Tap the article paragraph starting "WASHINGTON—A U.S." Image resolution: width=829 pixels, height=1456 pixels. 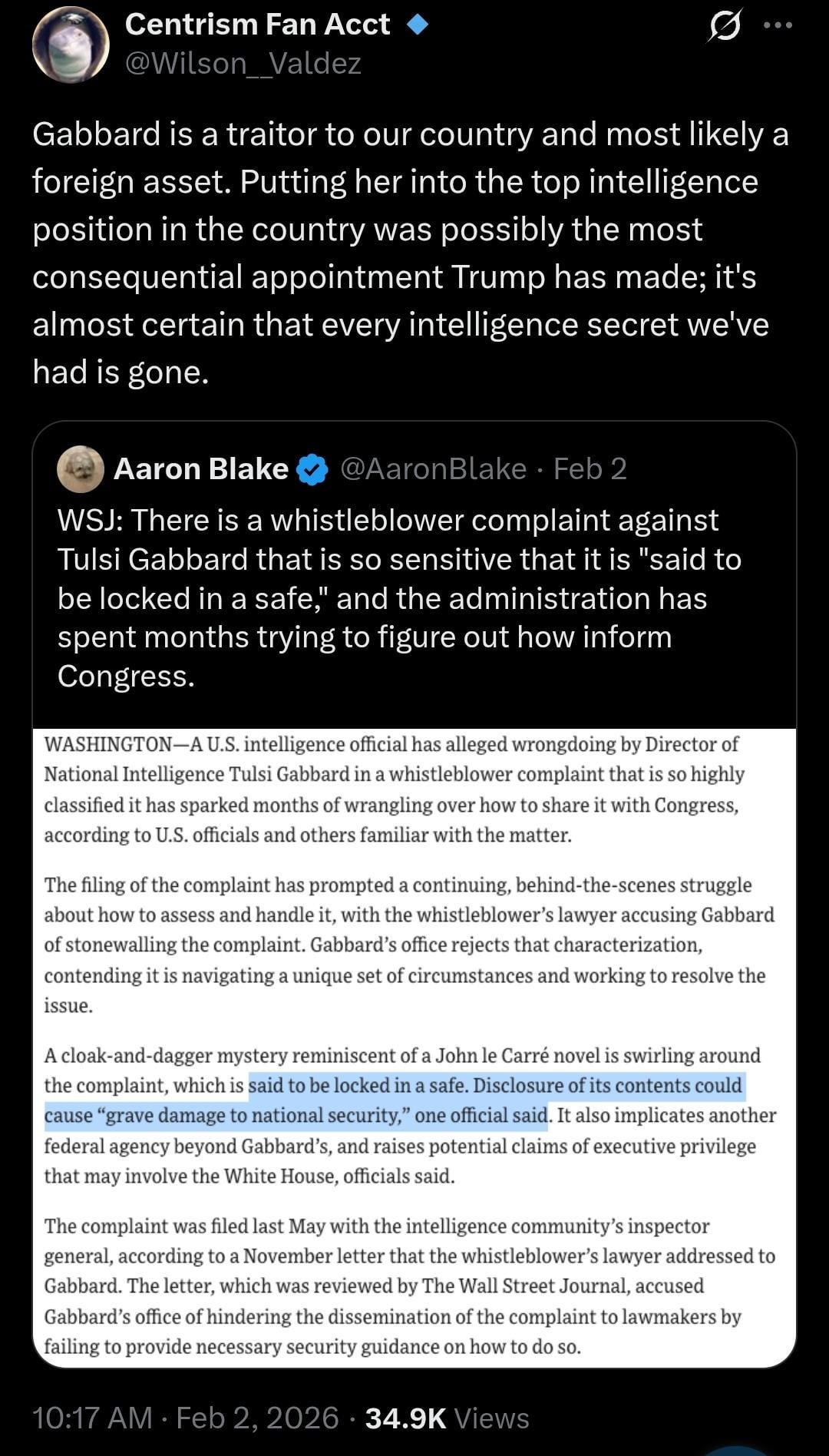coord(391,789)
